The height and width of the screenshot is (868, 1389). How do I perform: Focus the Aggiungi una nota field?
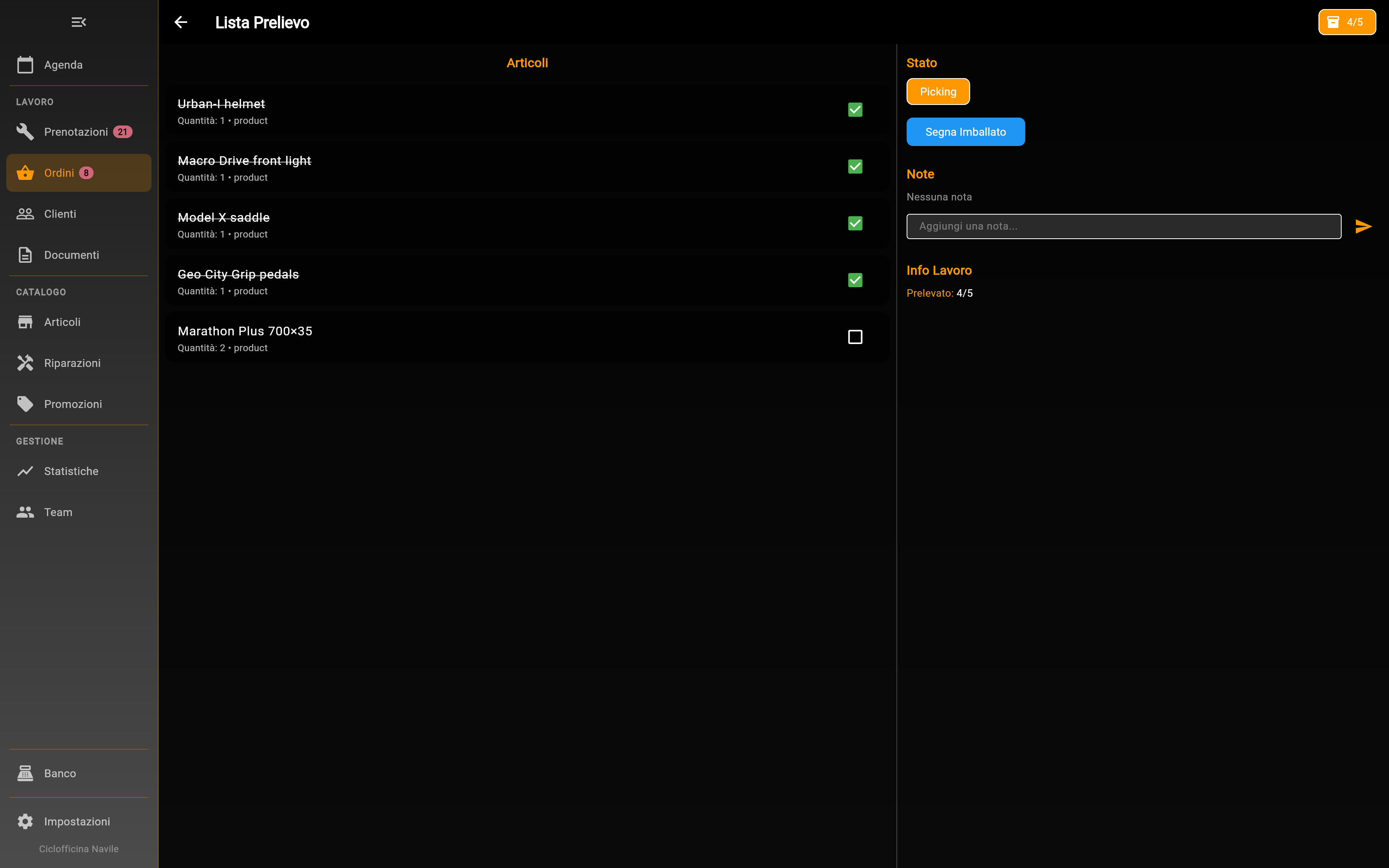pos(1123,226)
